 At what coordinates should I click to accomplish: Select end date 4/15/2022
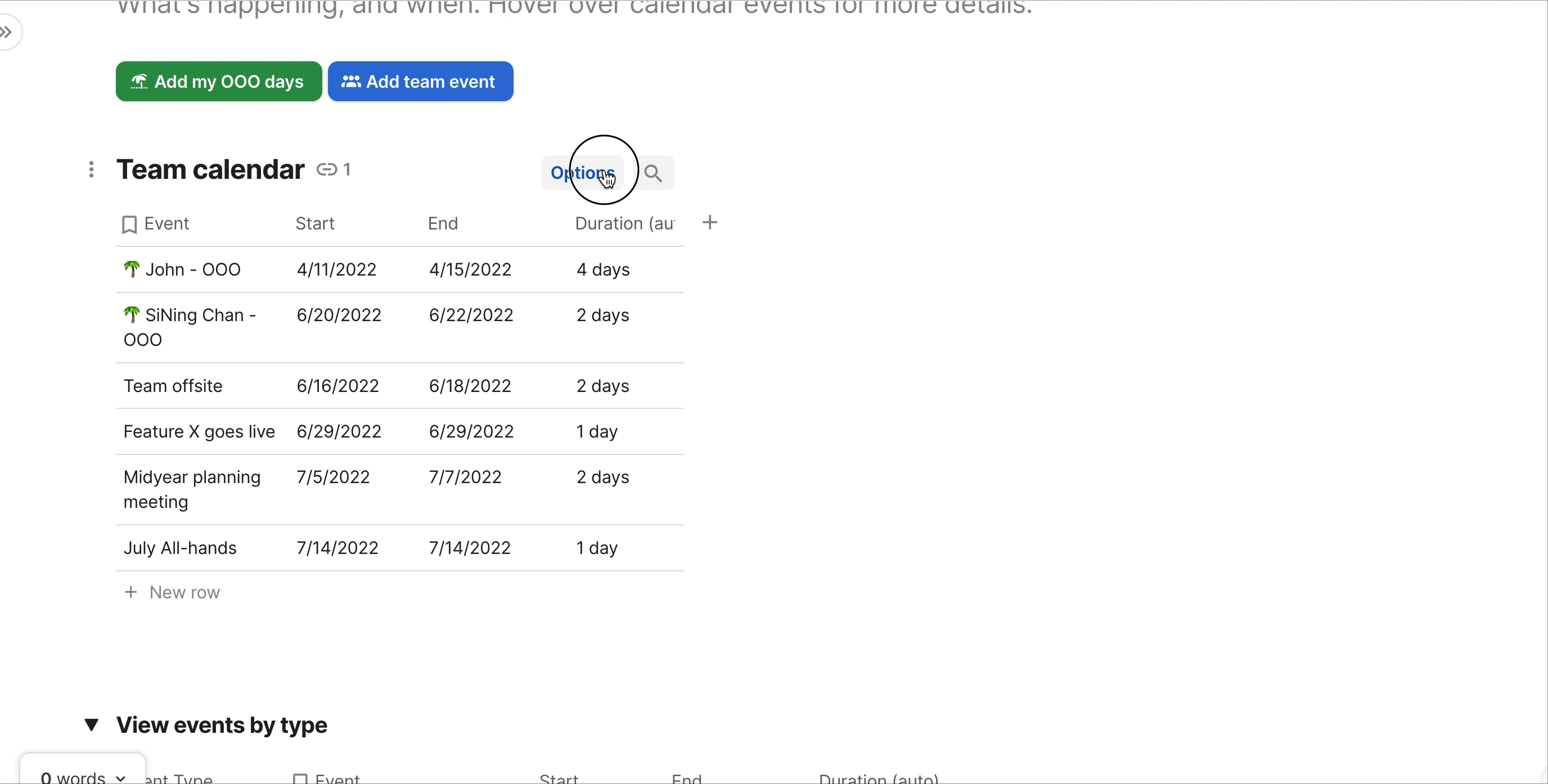pos(470,269)
